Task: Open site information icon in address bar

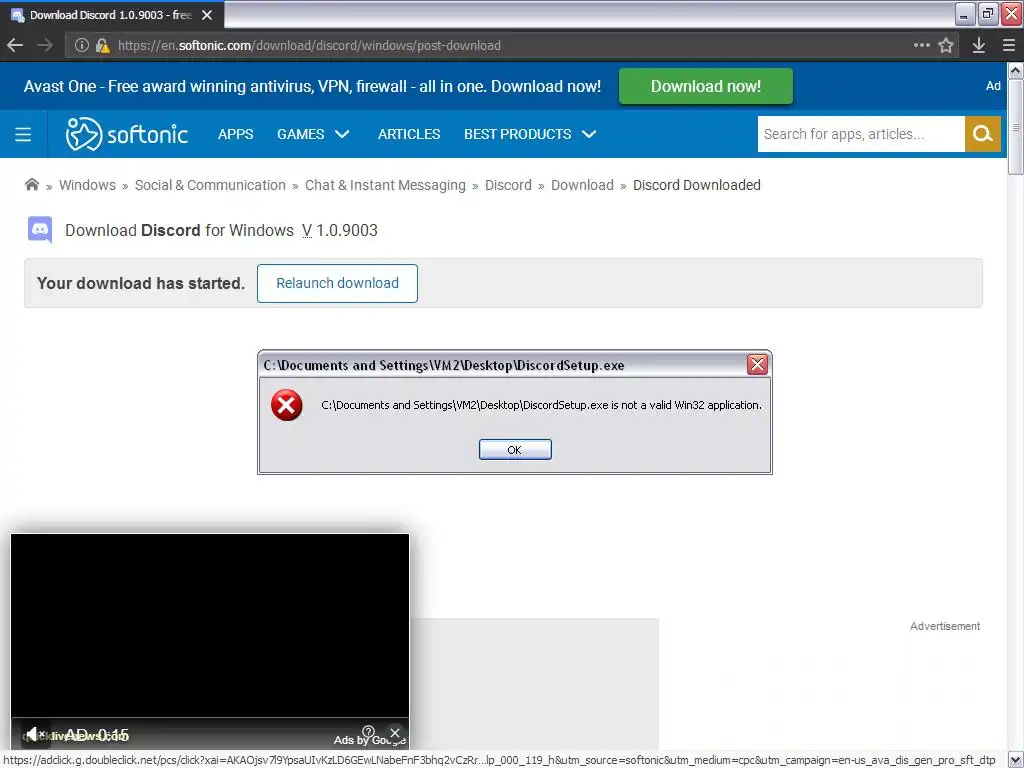Action: pos(82,45)
